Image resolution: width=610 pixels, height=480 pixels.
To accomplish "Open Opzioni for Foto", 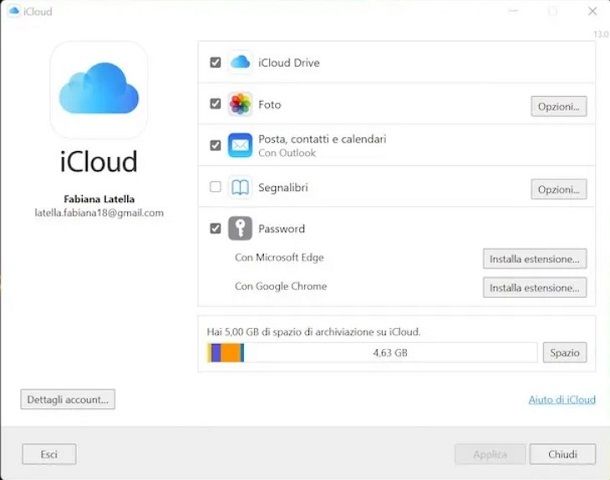I will [x=559, y=106].
